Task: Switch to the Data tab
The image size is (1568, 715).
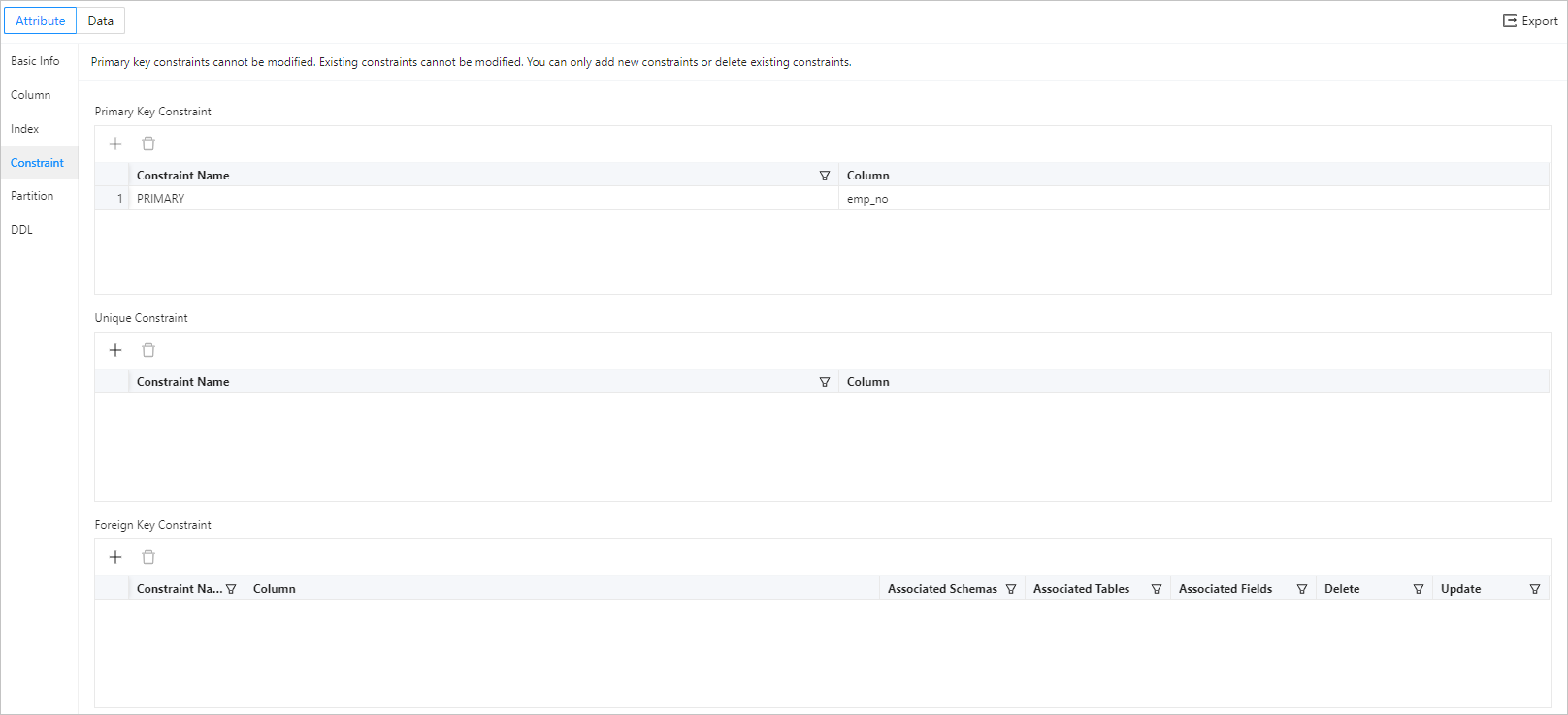Action: 101,20
